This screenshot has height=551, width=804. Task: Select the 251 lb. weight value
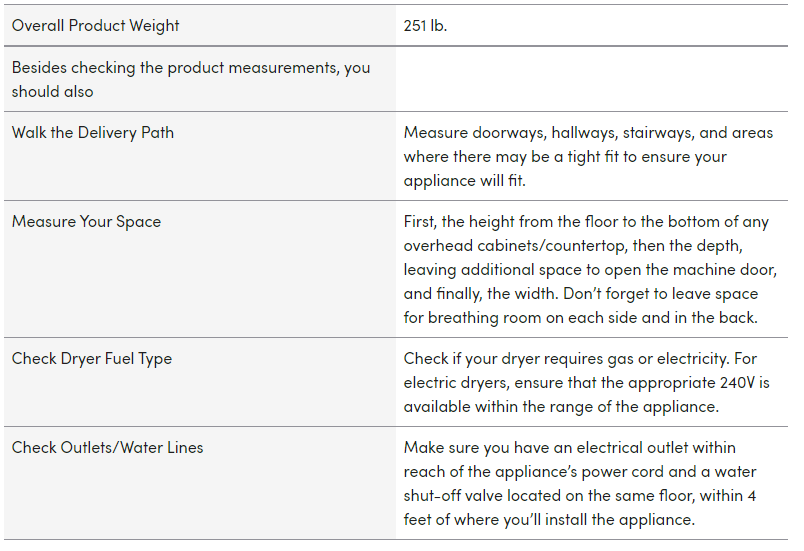point(425,26)
